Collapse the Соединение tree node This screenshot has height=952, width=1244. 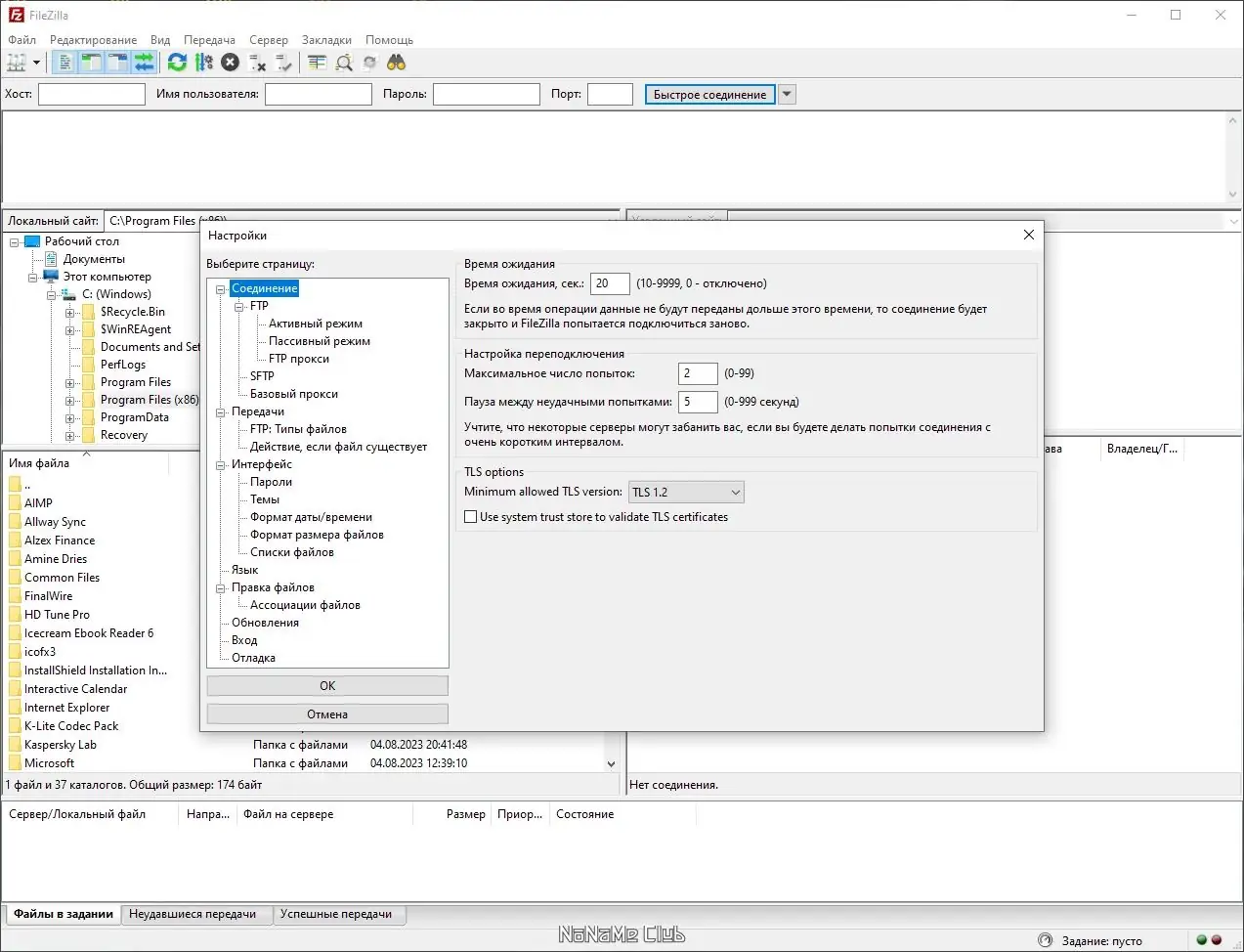221,289
